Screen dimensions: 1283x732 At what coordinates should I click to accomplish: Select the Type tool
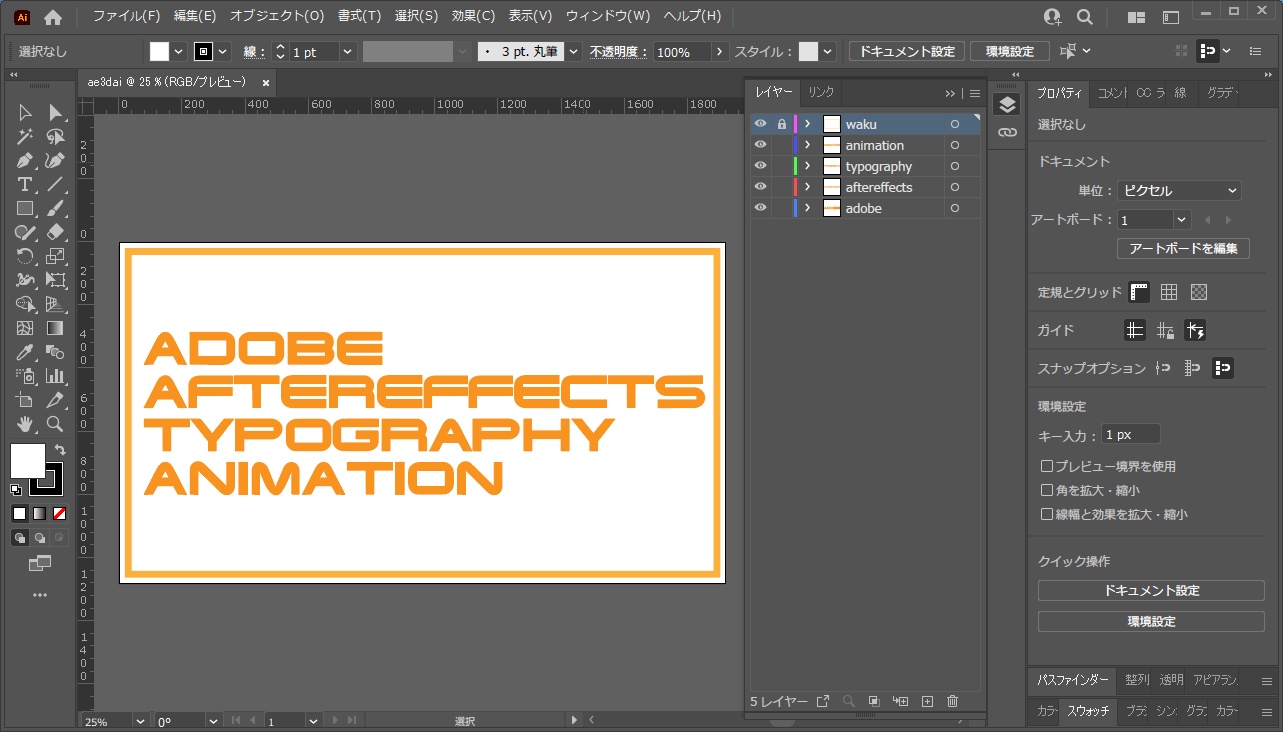[x=25, y=185]
